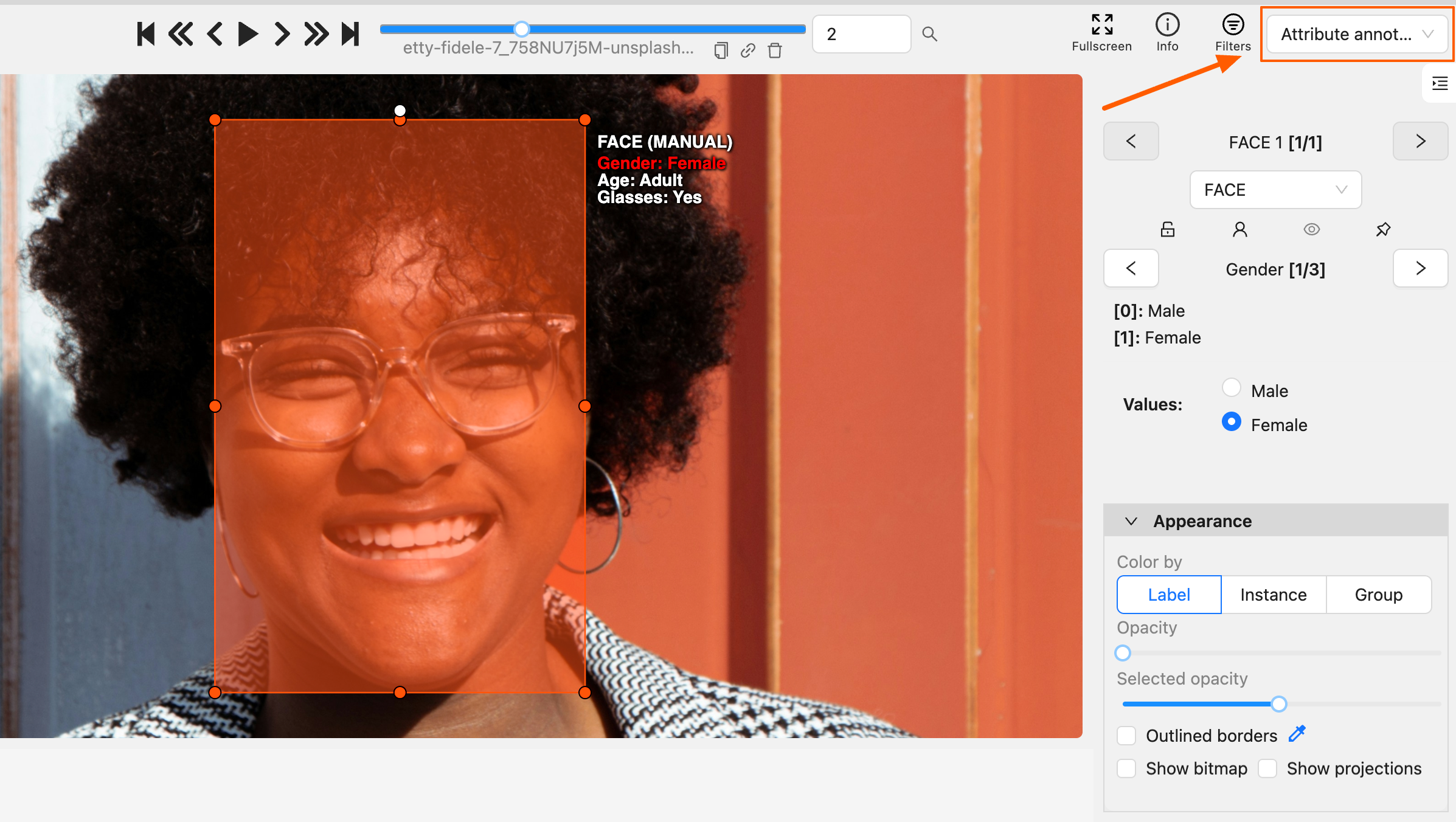Open the FACE label dropdown
This screenshot has height=822, width=1456.
tap(1275, 190)
